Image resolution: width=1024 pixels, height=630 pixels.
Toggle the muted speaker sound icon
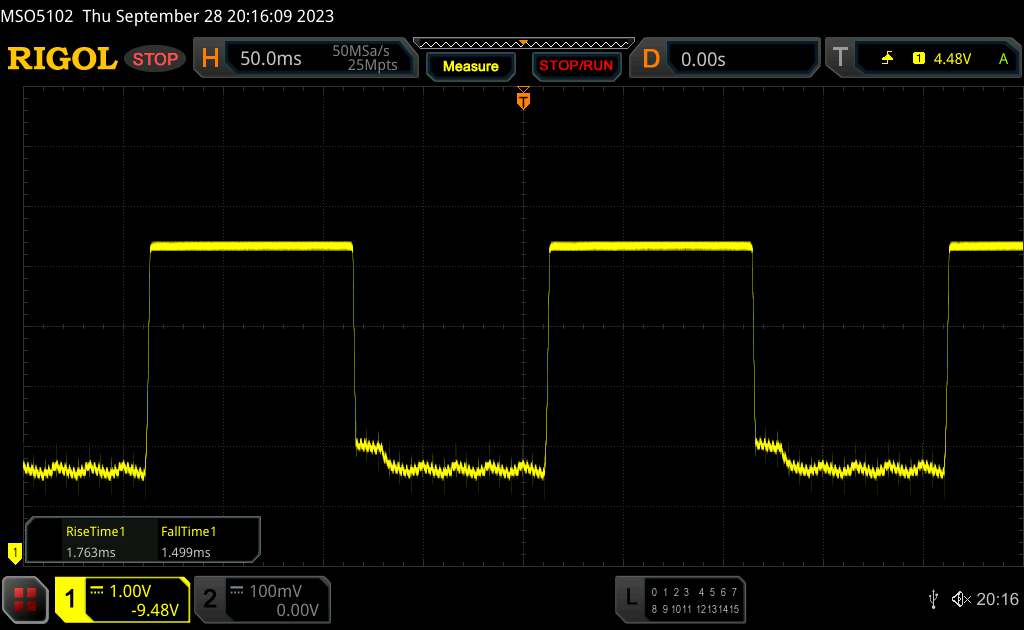point(960,598)
